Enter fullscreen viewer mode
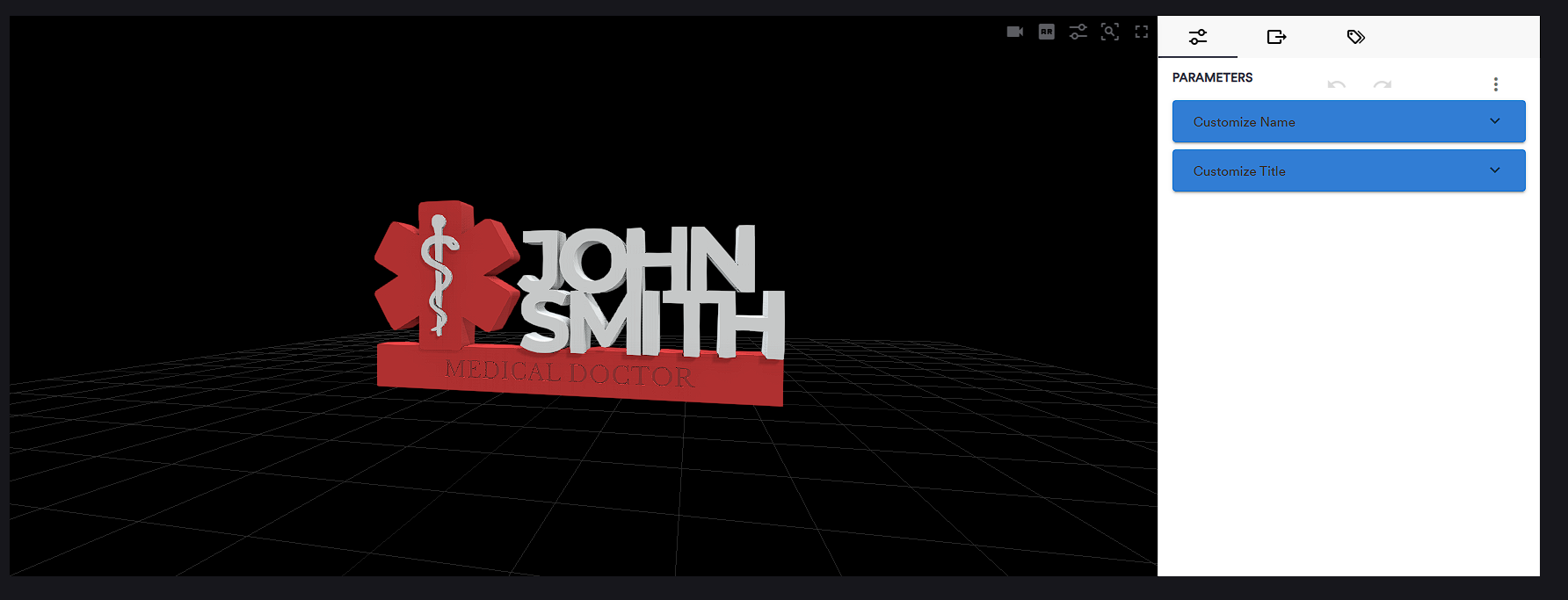Viewport: 1568px width, 600px height. tap(1141, 32)
